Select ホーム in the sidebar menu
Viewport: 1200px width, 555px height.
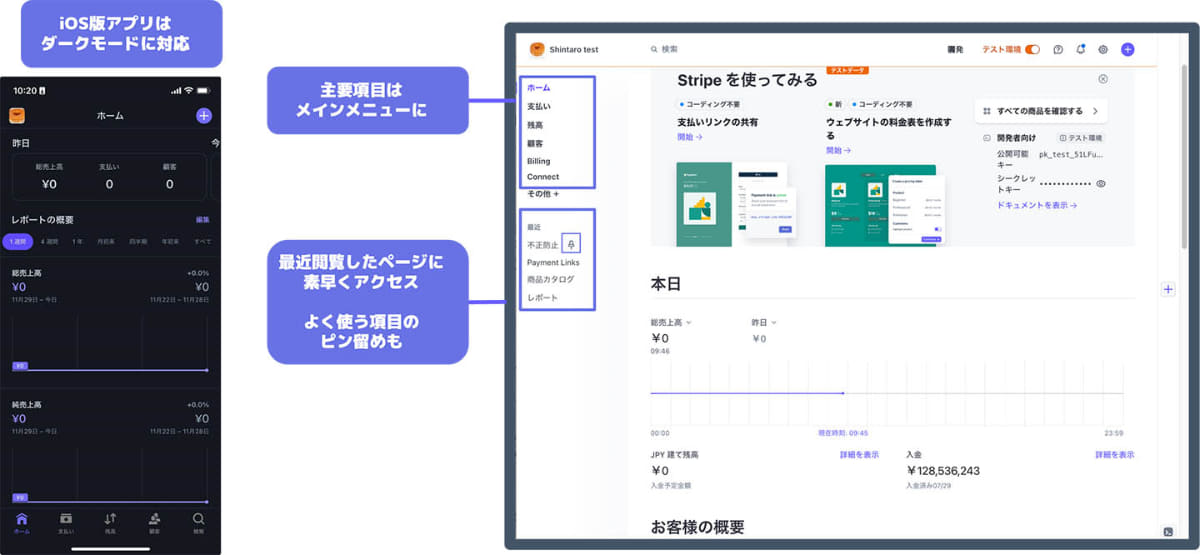[538, 88]
